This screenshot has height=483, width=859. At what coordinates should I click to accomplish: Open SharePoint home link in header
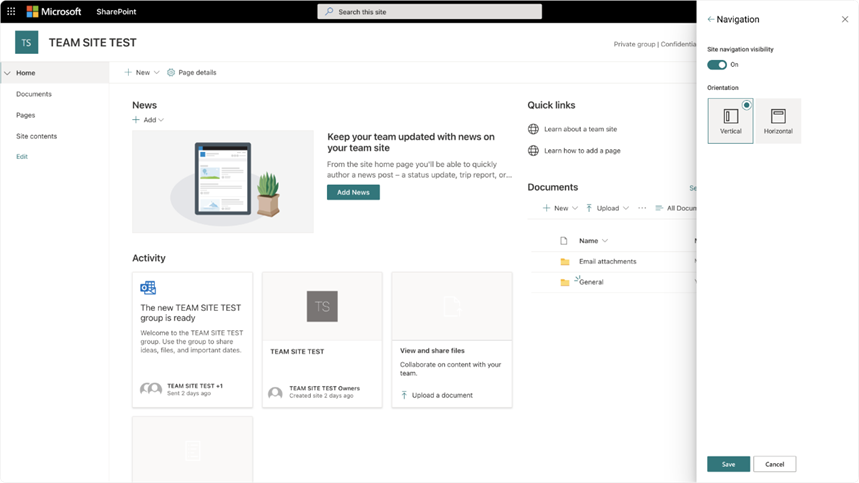click(116, 12)
